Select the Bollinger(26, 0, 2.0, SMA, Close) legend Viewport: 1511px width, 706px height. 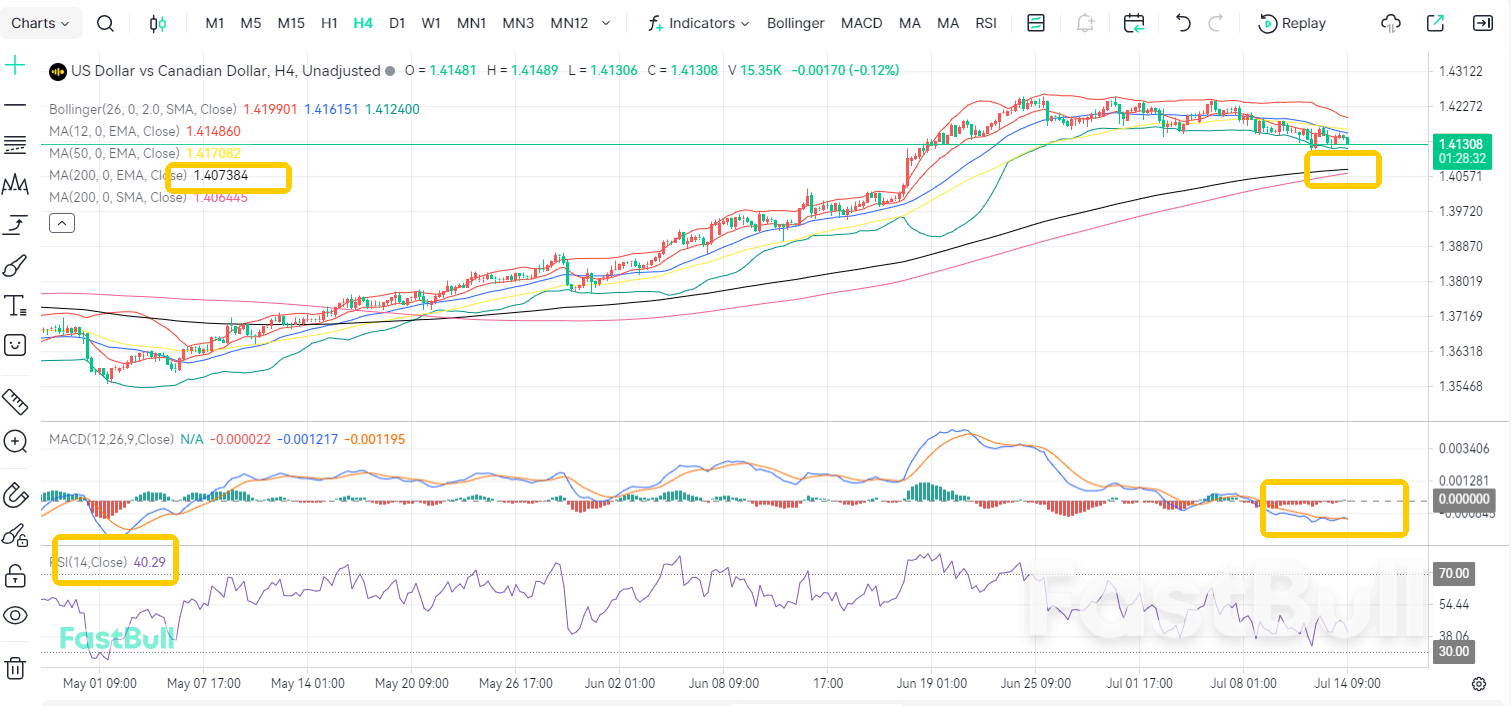point(143,109)
